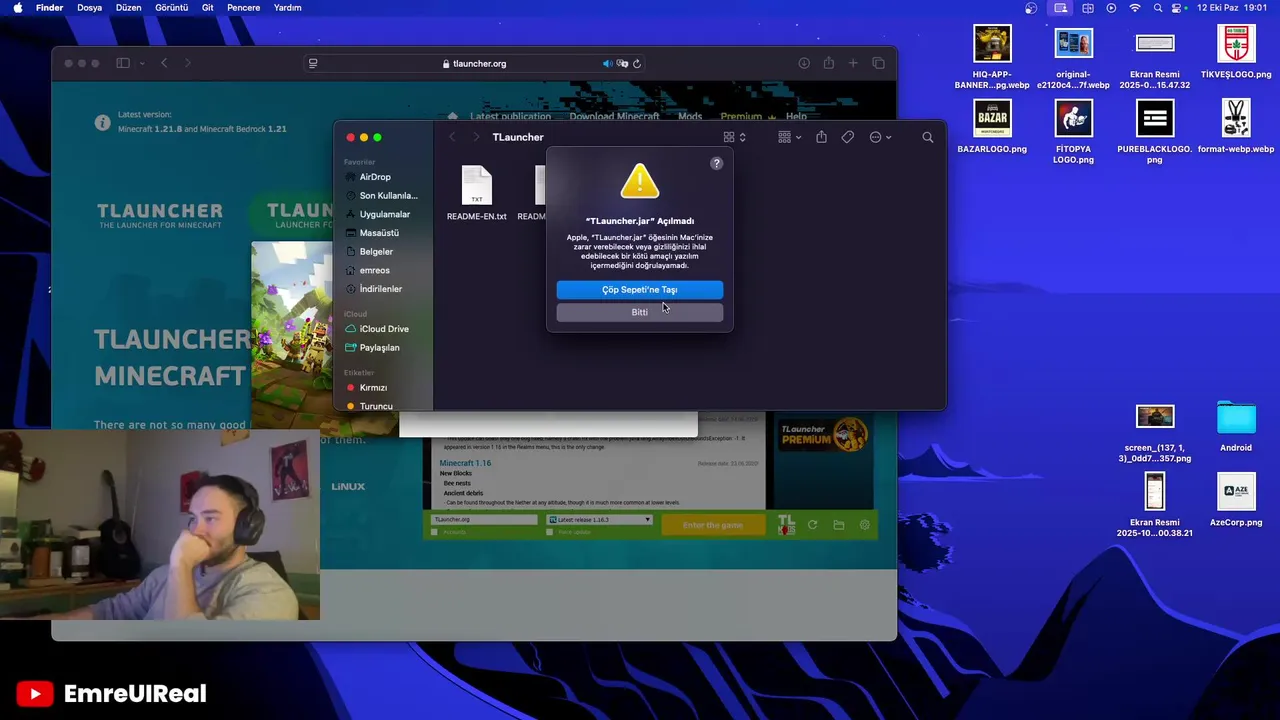Viewport: 1280px width, 720px height.
Task: Click the "Çöp Sepeti'ne Taşı" button
Action: pyautogui.click(x=640, y=290)
